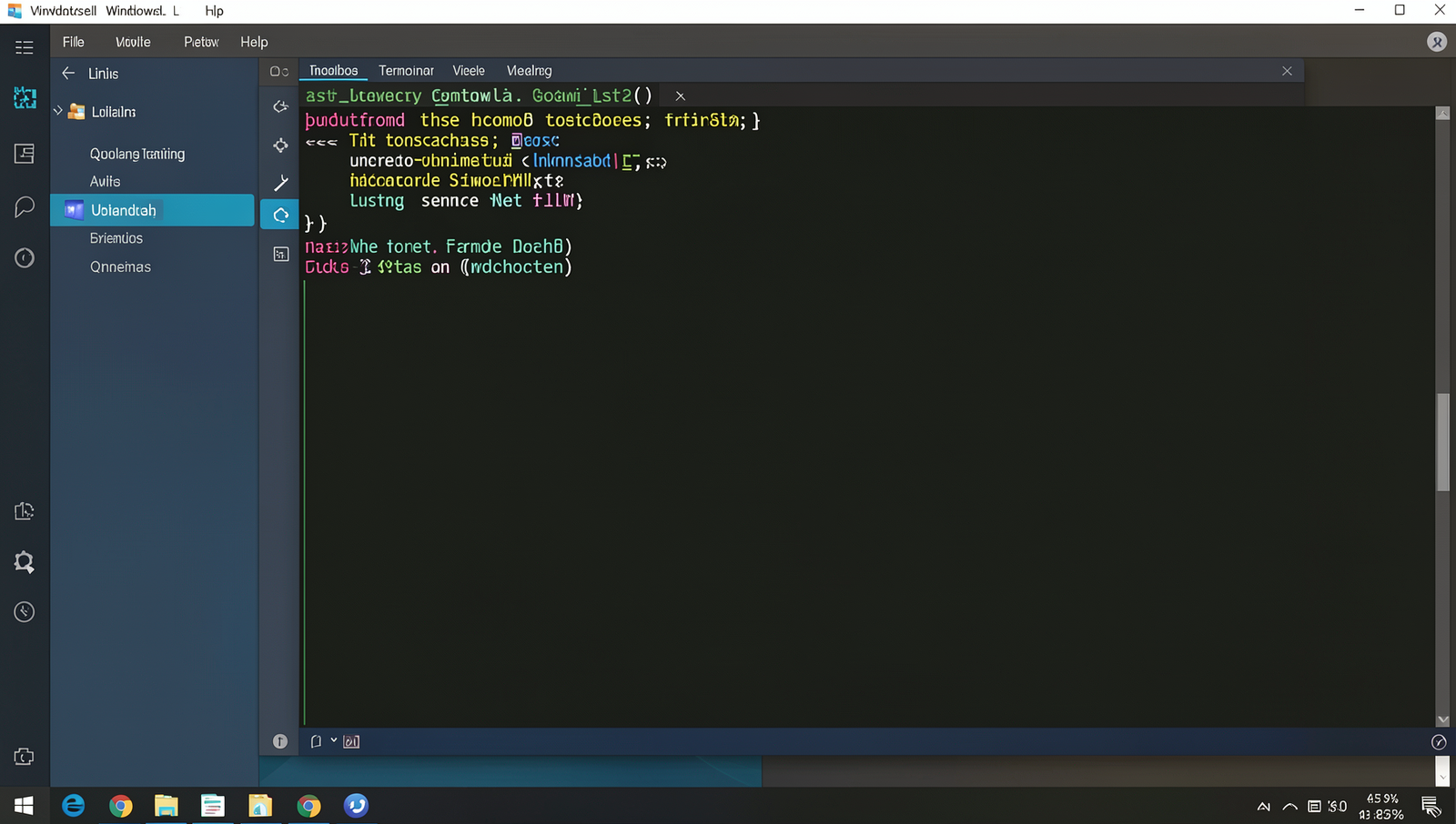Select the wand tool icon in tool strip
The width and height of the screenshot is (1456, 824).
(x=280, y=183)
